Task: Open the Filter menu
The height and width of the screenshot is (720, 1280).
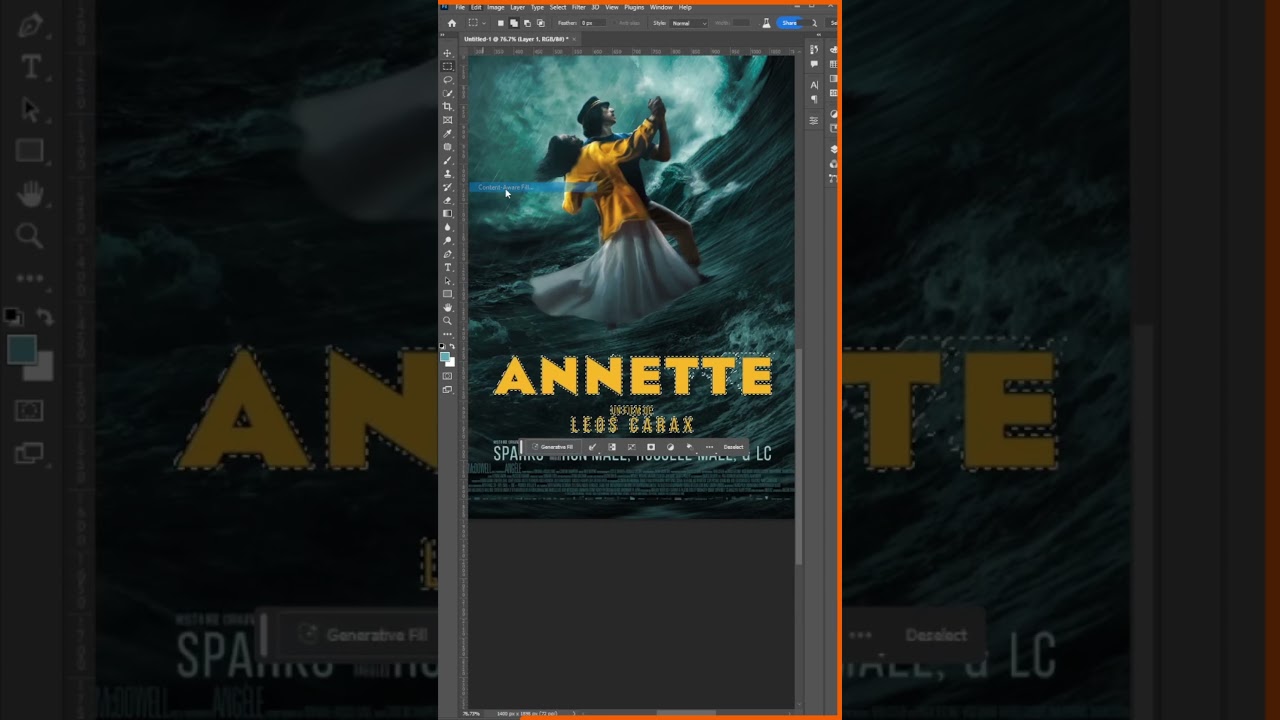Action: click(578, 7)
